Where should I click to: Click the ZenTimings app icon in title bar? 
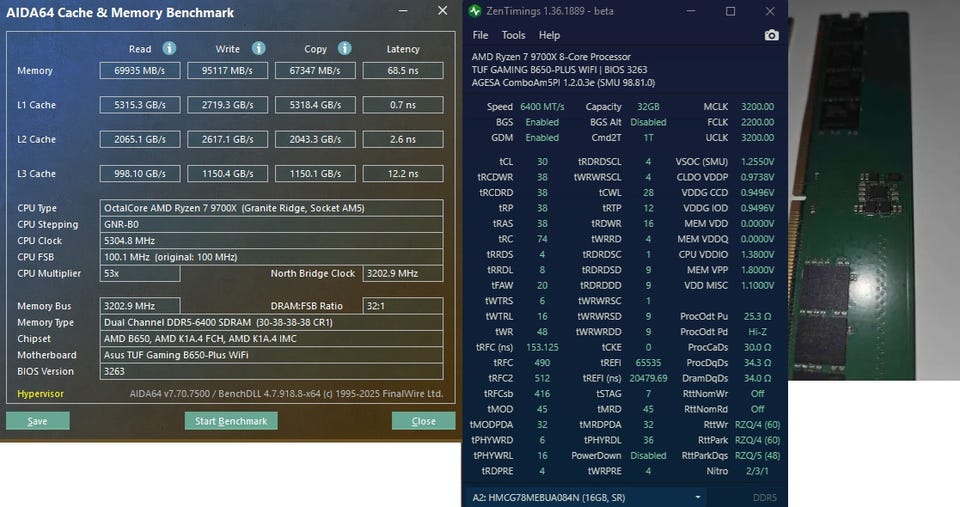point(474,11)
